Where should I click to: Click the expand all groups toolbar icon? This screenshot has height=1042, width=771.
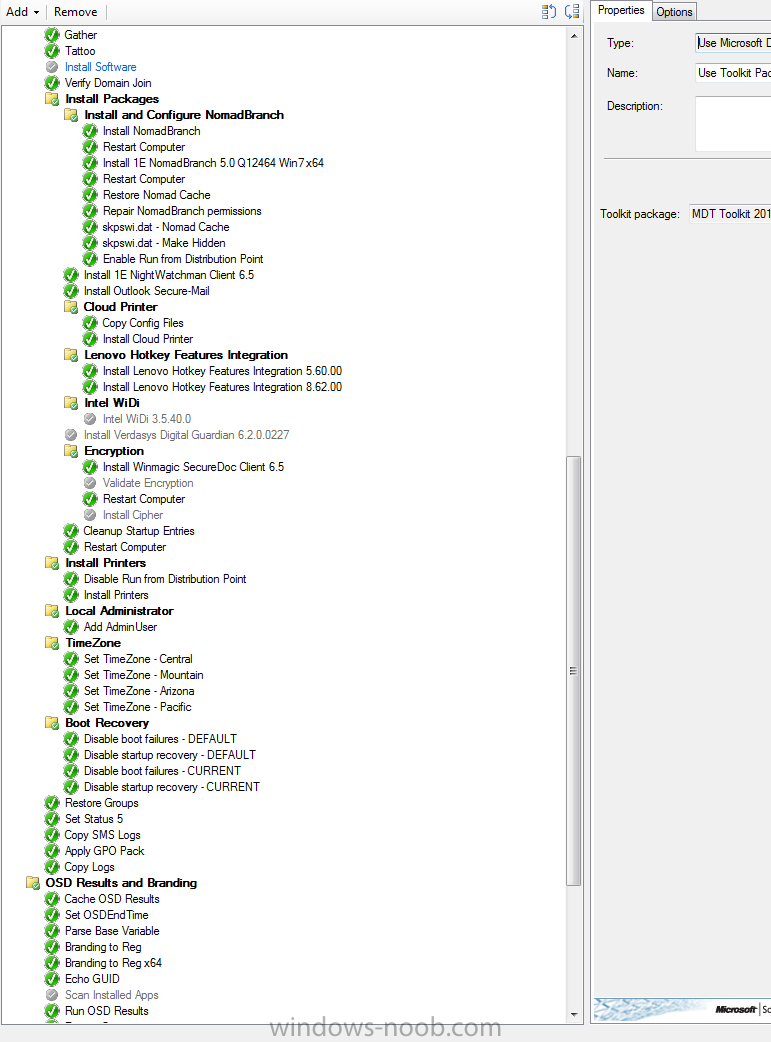[548, 11]
